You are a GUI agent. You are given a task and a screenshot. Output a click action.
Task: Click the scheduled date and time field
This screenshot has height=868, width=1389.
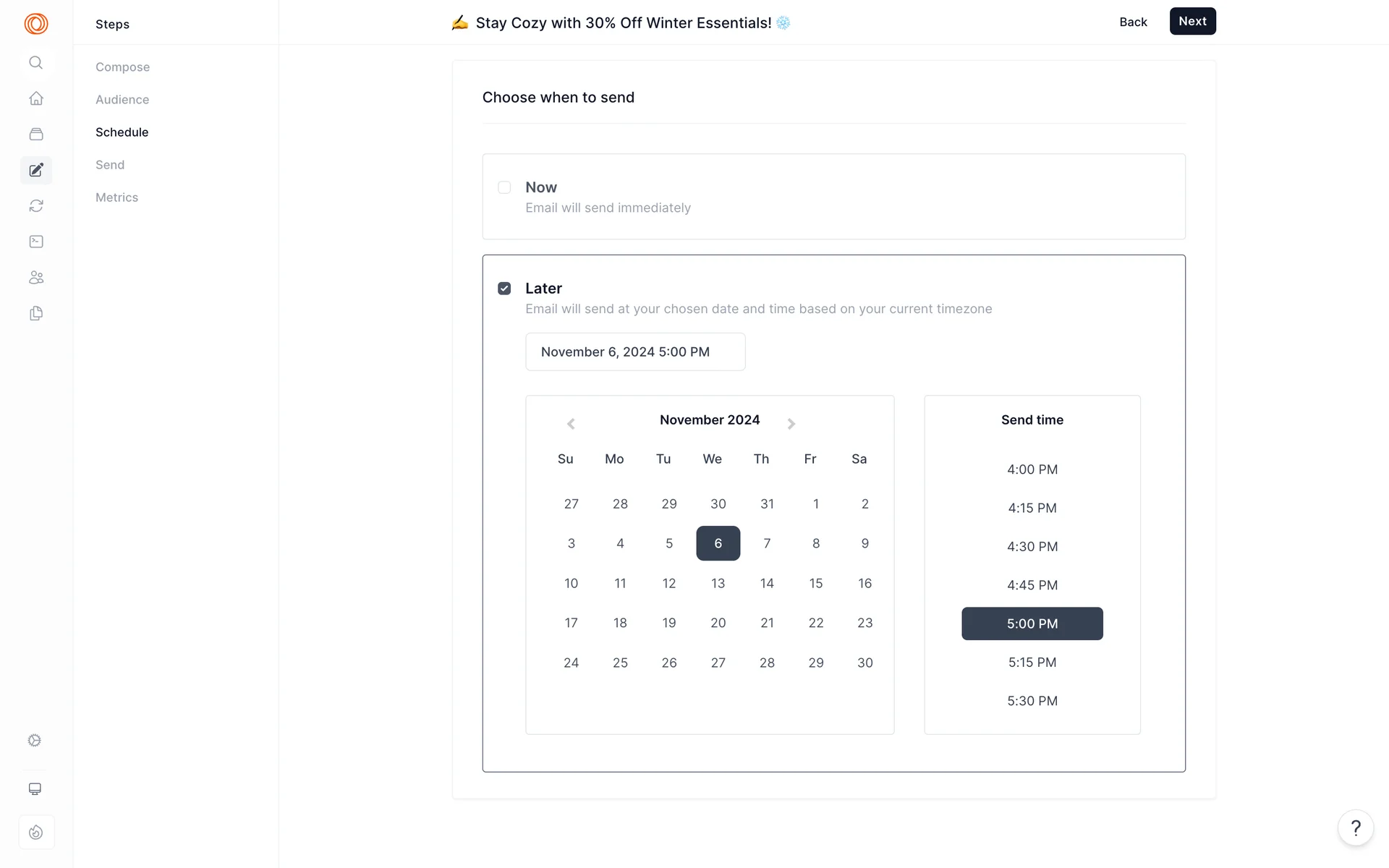point(634,352)
